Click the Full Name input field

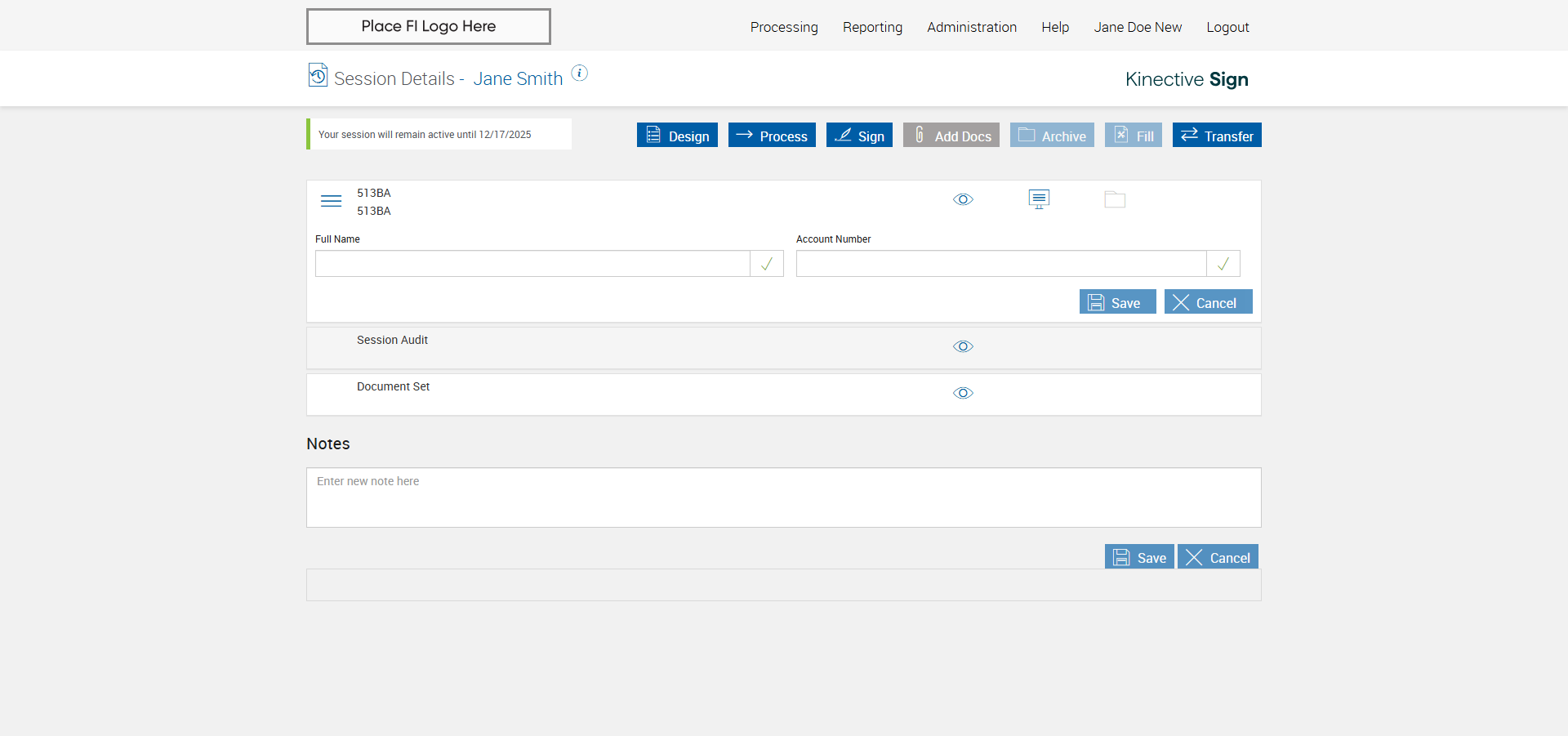(532, 264)
